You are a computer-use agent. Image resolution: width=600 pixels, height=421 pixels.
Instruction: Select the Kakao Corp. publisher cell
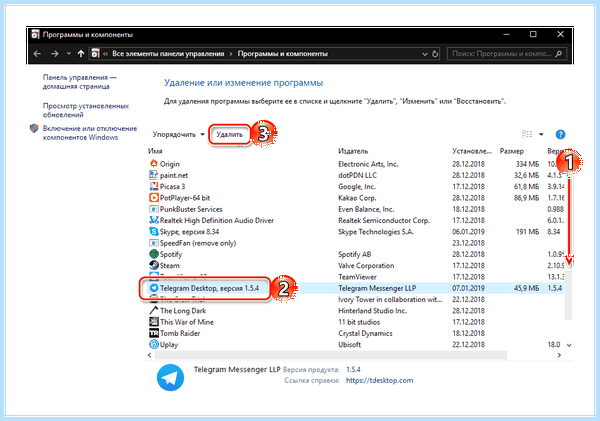(357, 198)
